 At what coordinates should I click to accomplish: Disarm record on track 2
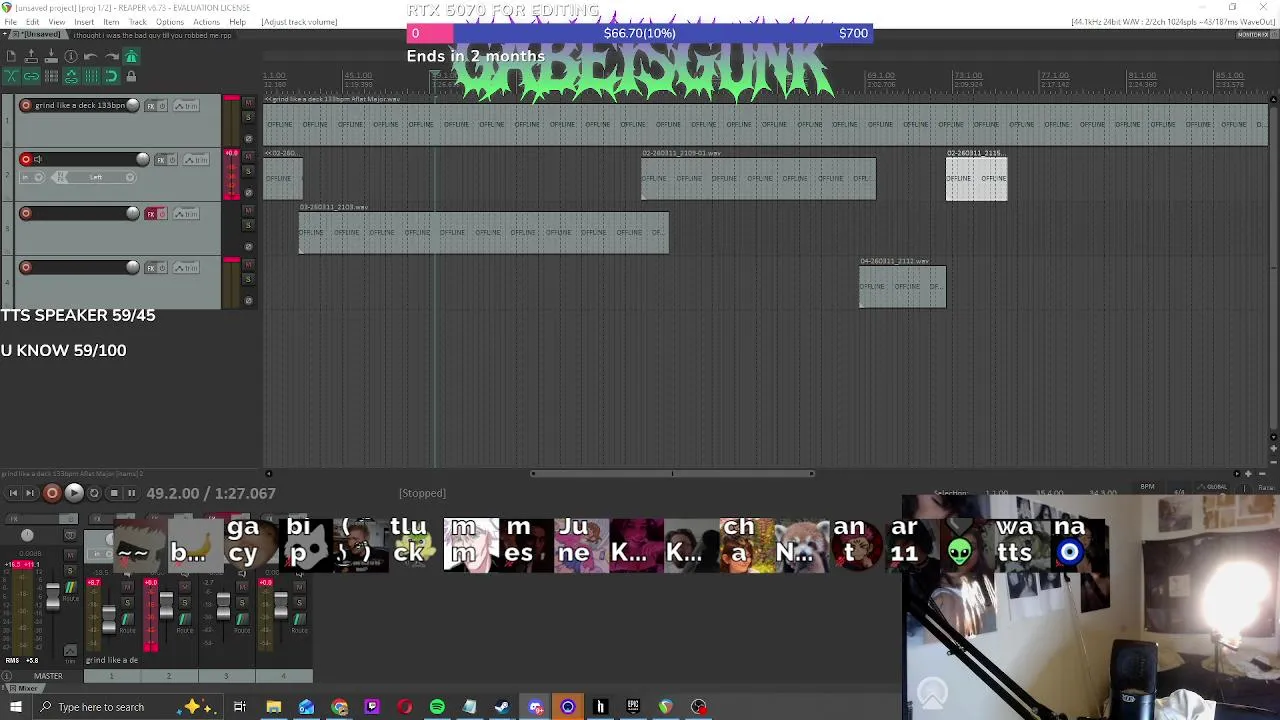pyautogui.click(x=26, y=160)
